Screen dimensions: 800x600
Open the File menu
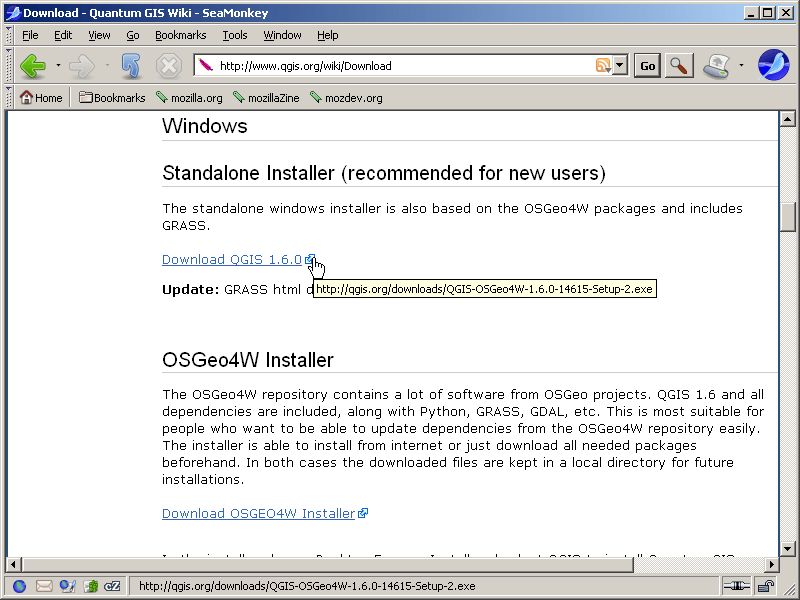tap(30, 35)
